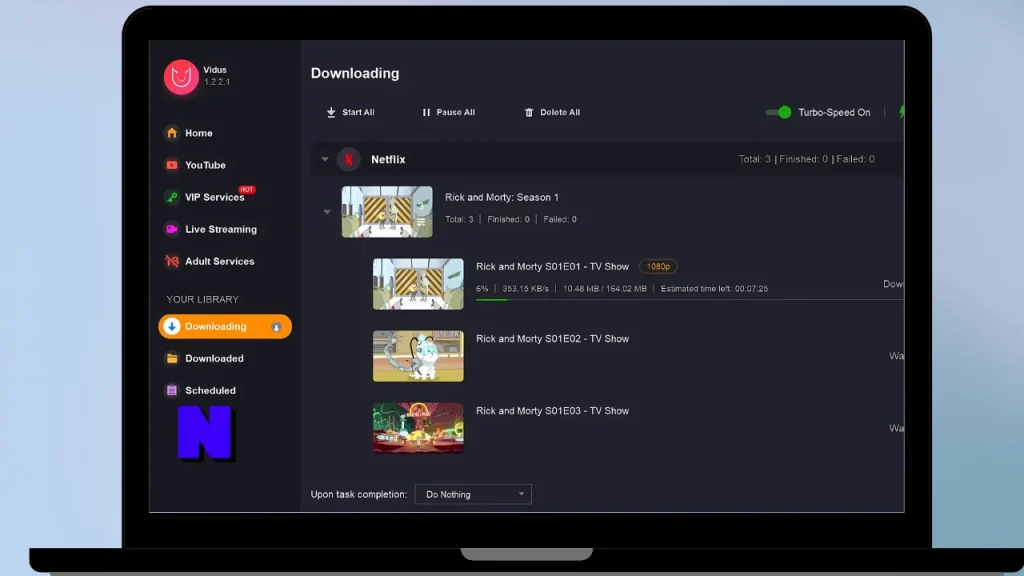Click the Rick and Morty Season 1 thumbnail
Screen dimensions: 1024x576
387,212
